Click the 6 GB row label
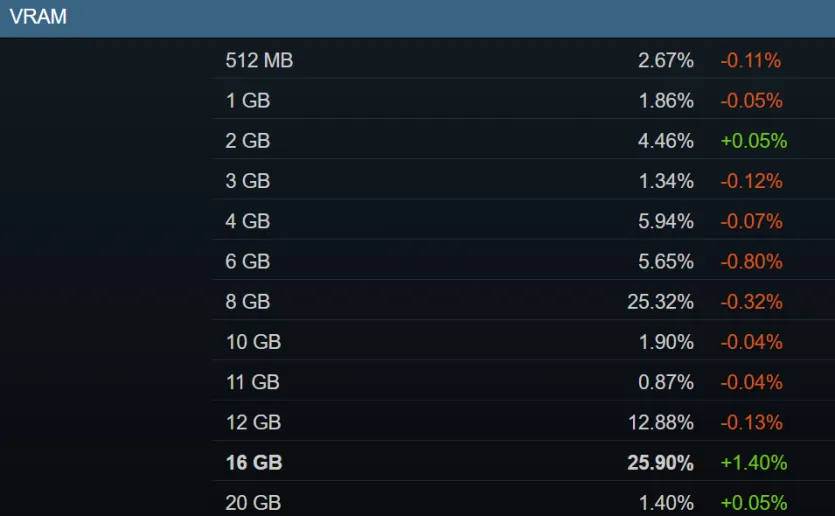The image size is (835, 516). click(248, 261)
